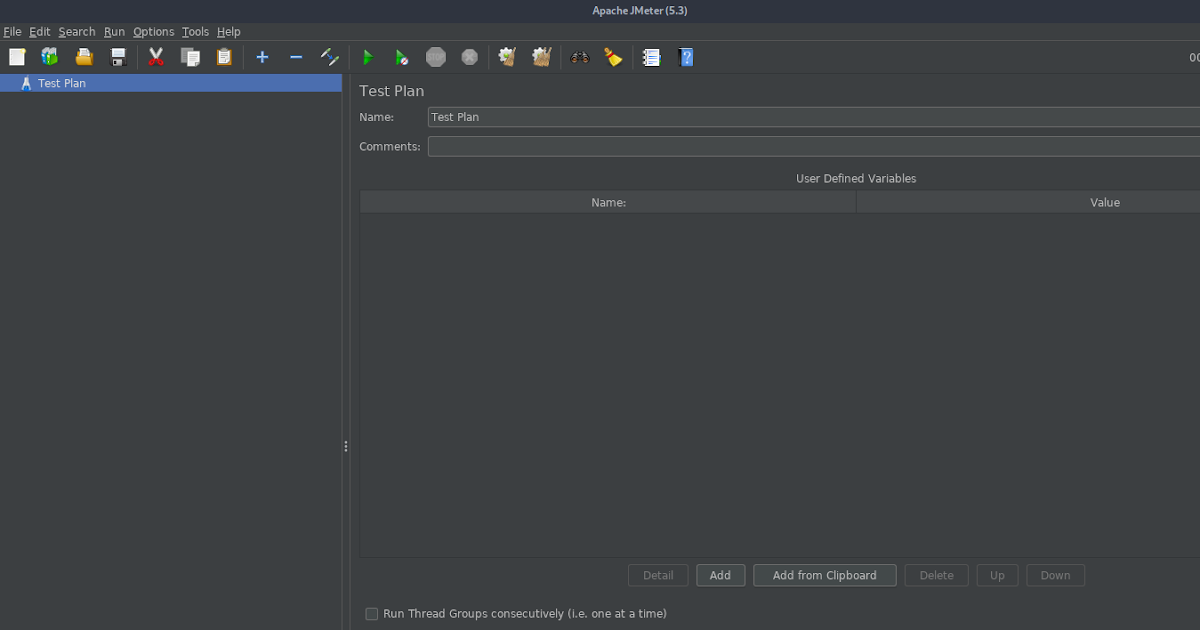Focus the test plan Name field
The width and height of the screenshot is (1200, 630).
coord(814,117)
